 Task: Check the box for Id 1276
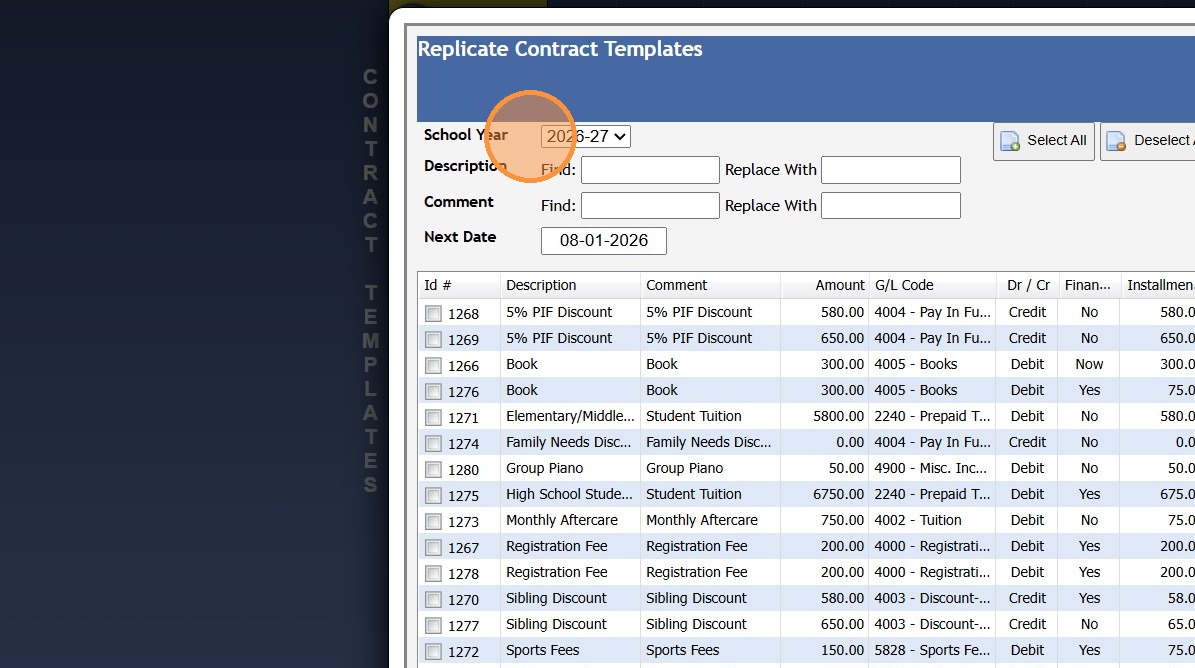433,392
